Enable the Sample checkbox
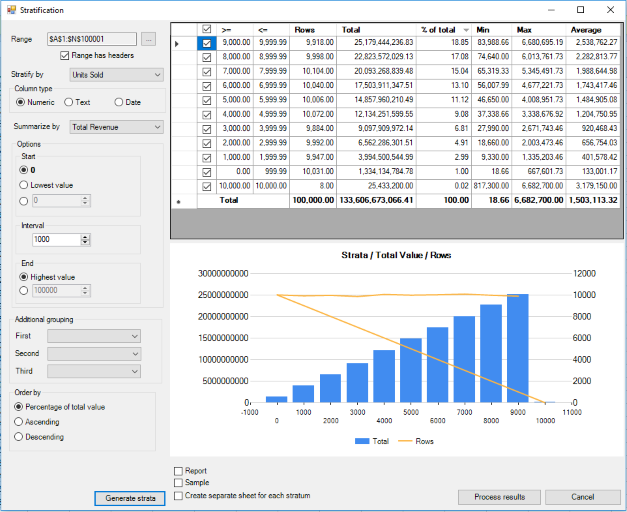Viewport: 627px width, 512px height. tap(178, 483)
